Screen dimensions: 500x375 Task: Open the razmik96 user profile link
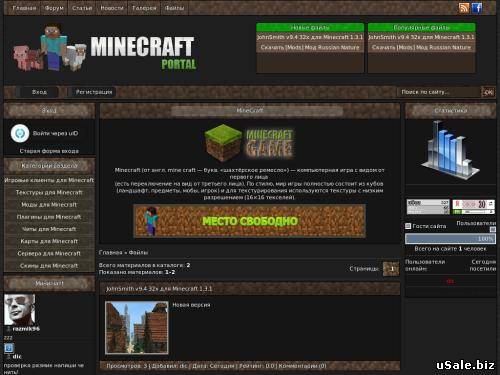click(x=26, y=329)
